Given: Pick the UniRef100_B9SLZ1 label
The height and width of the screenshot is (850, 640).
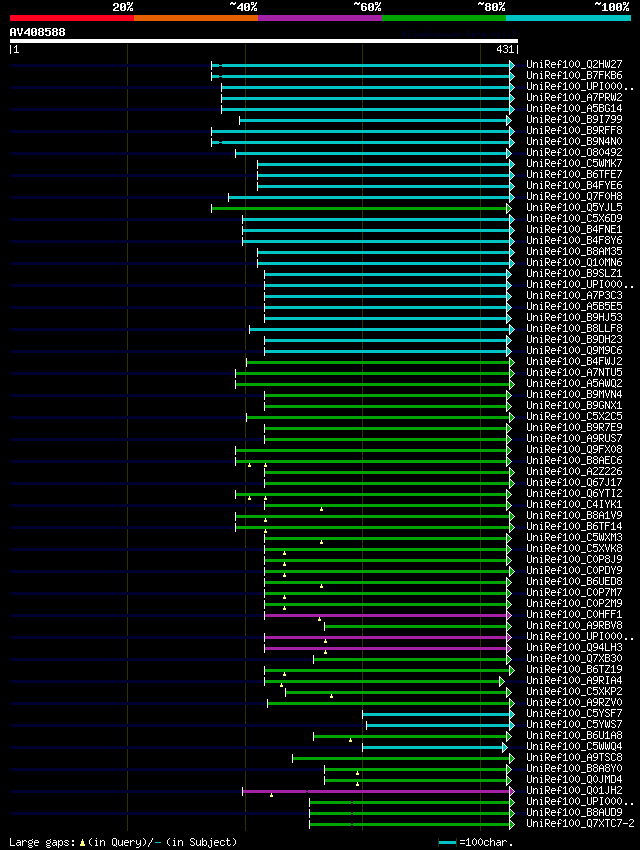Looking at the screenshot, I should pyautogui.click(x=574, y=273).
